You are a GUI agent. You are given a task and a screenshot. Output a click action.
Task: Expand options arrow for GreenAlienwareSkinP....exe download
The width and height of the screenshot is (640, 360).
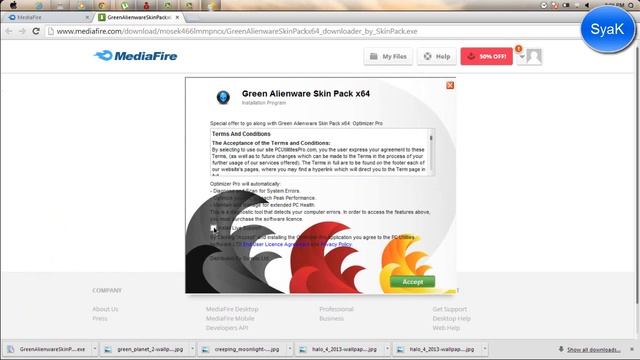click(95, 349)
